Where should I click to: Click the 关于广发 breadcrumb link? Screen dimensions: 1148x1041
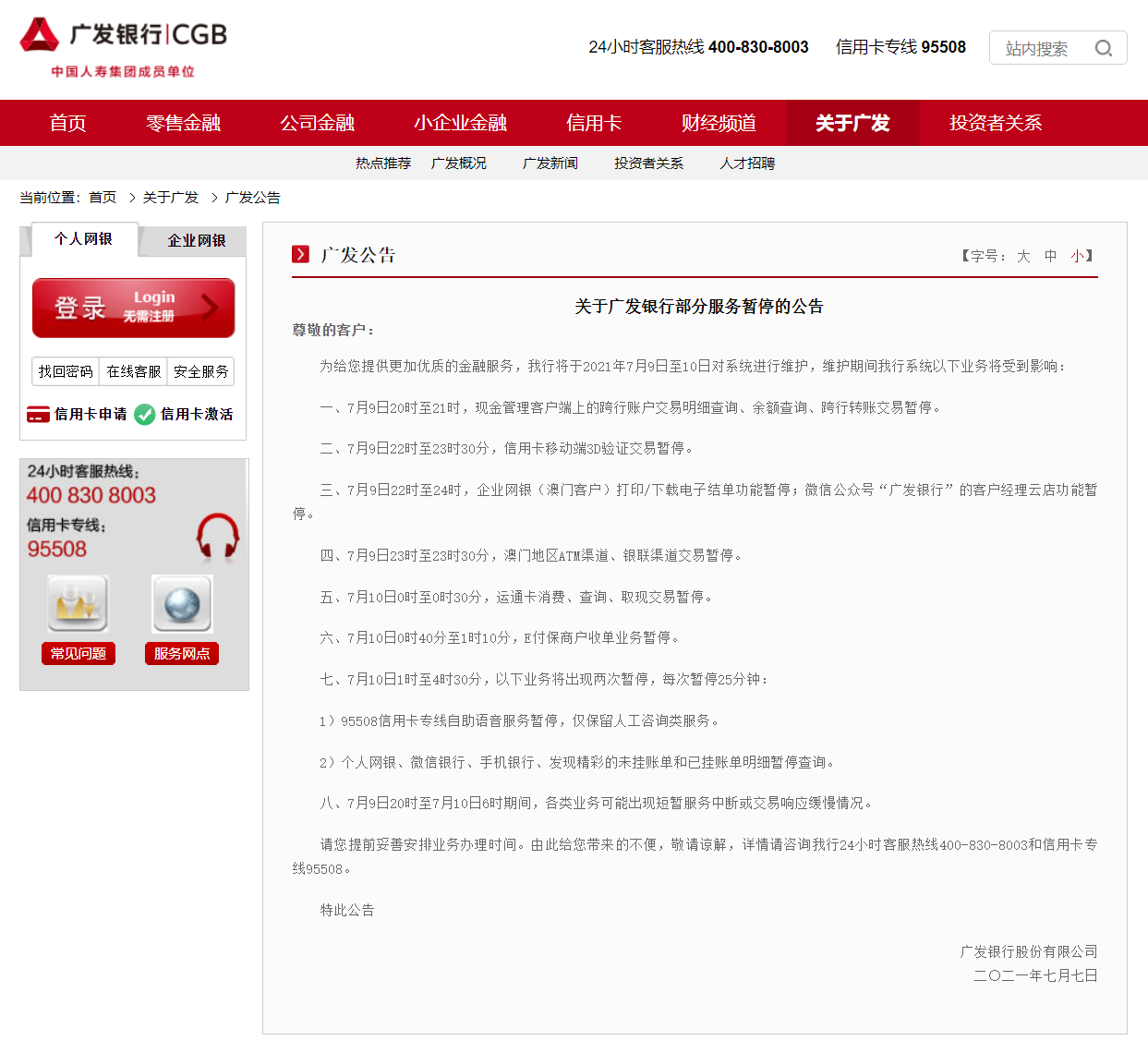pos(171,198)
